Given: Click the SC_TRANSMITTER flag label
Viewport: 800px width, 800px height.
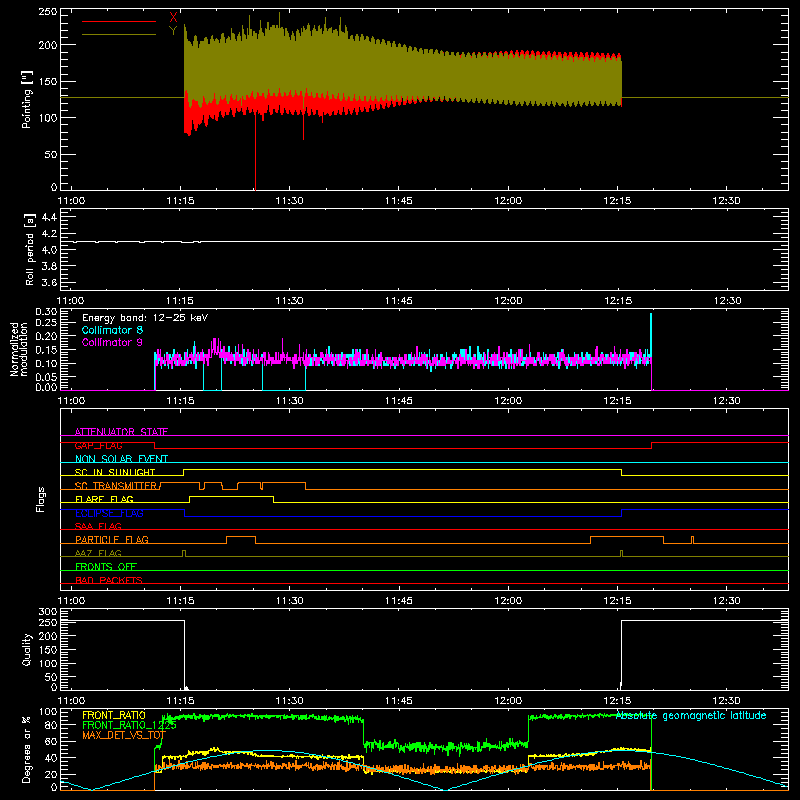Looking at the screenshot, I should [116, 486].
